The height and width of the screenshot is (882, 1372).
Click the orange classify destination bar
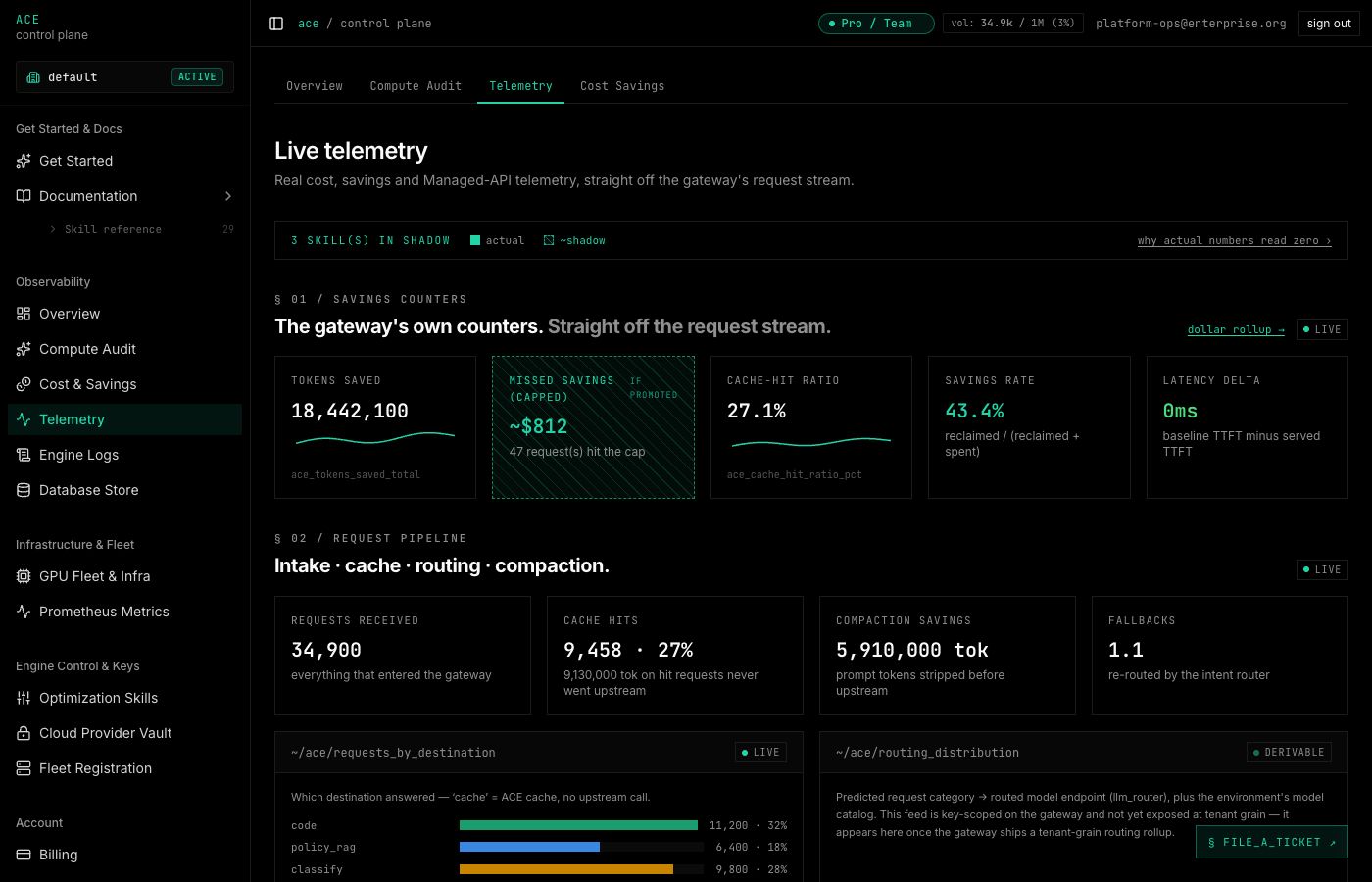tap(566, 869)
